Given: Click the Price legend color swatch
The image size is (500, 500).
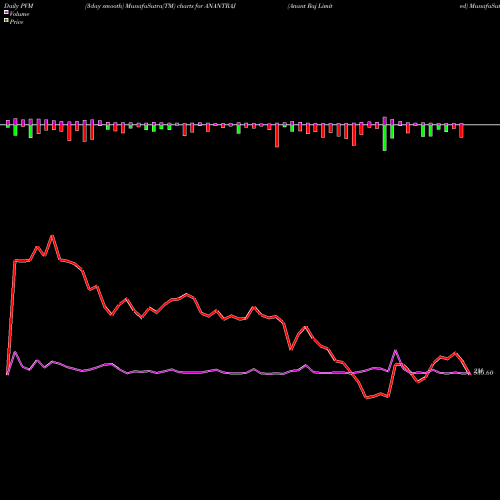Looking at the screenshot, I should click(x=6, y=21).
